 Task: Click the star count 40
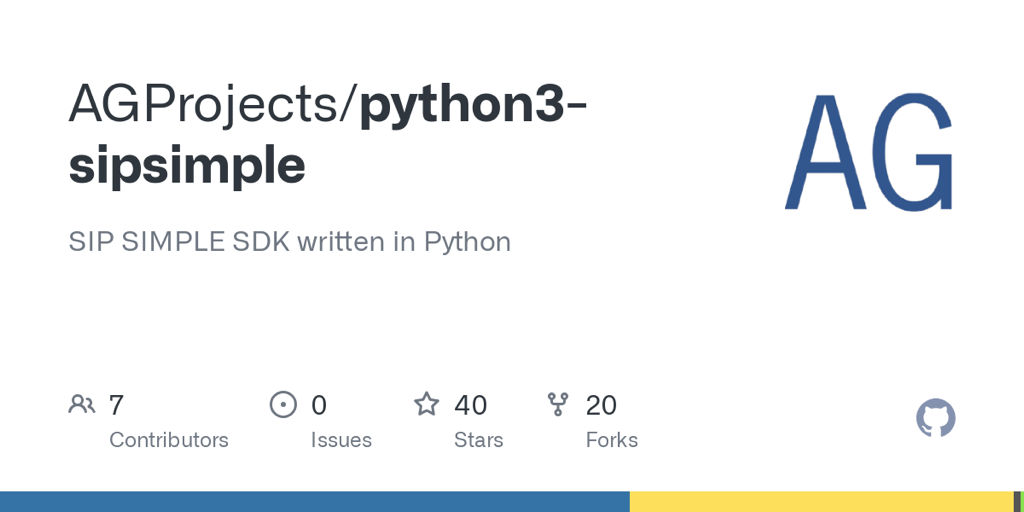[x=470, y=405]
